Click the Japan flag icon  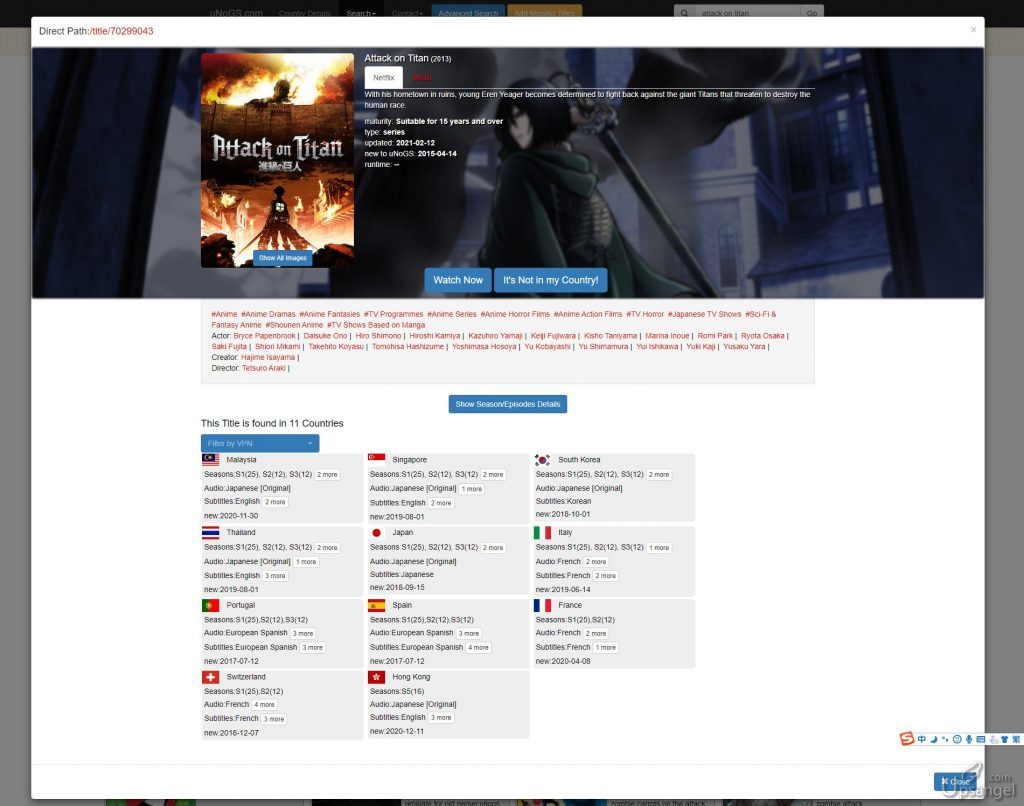(x=376, y=532)
